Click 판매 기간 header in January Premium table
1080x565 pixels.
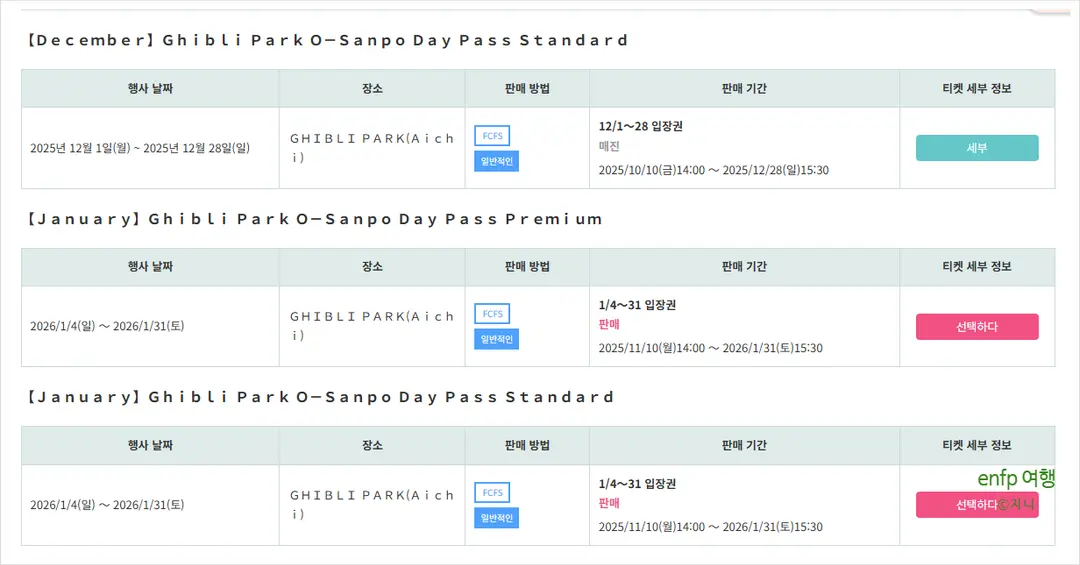(x=744, y=267)
